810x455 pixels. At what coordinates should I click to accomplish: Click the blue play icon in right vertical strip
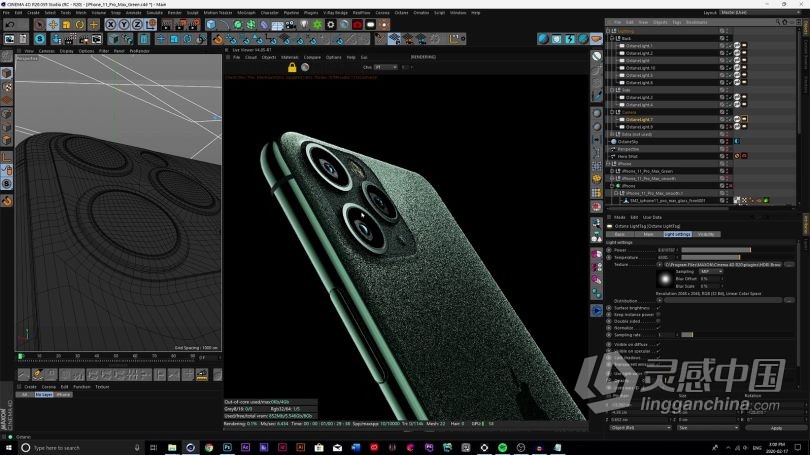597,310
